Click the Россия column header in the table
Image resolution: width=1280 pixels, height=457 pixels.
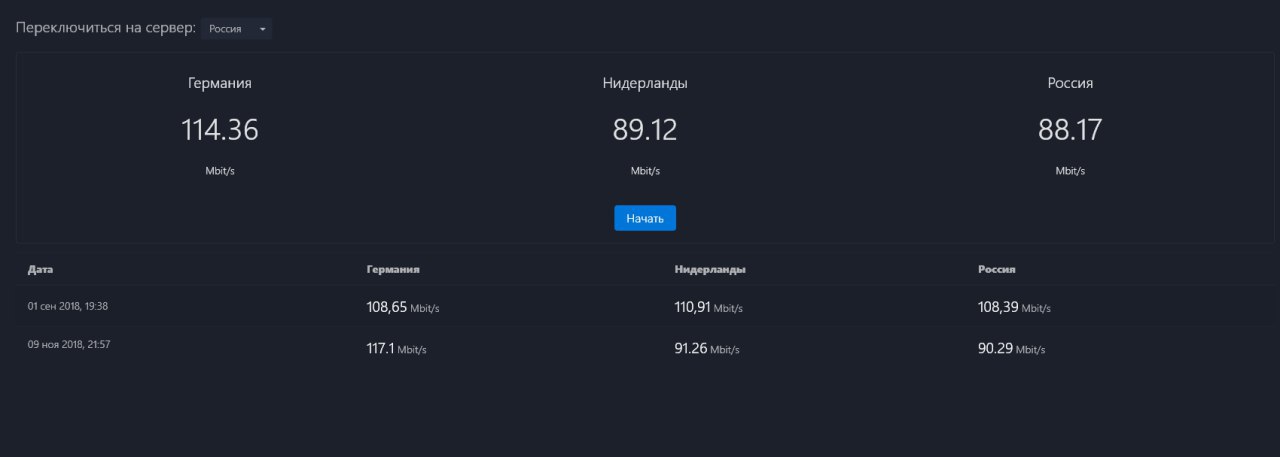(997, 270)
